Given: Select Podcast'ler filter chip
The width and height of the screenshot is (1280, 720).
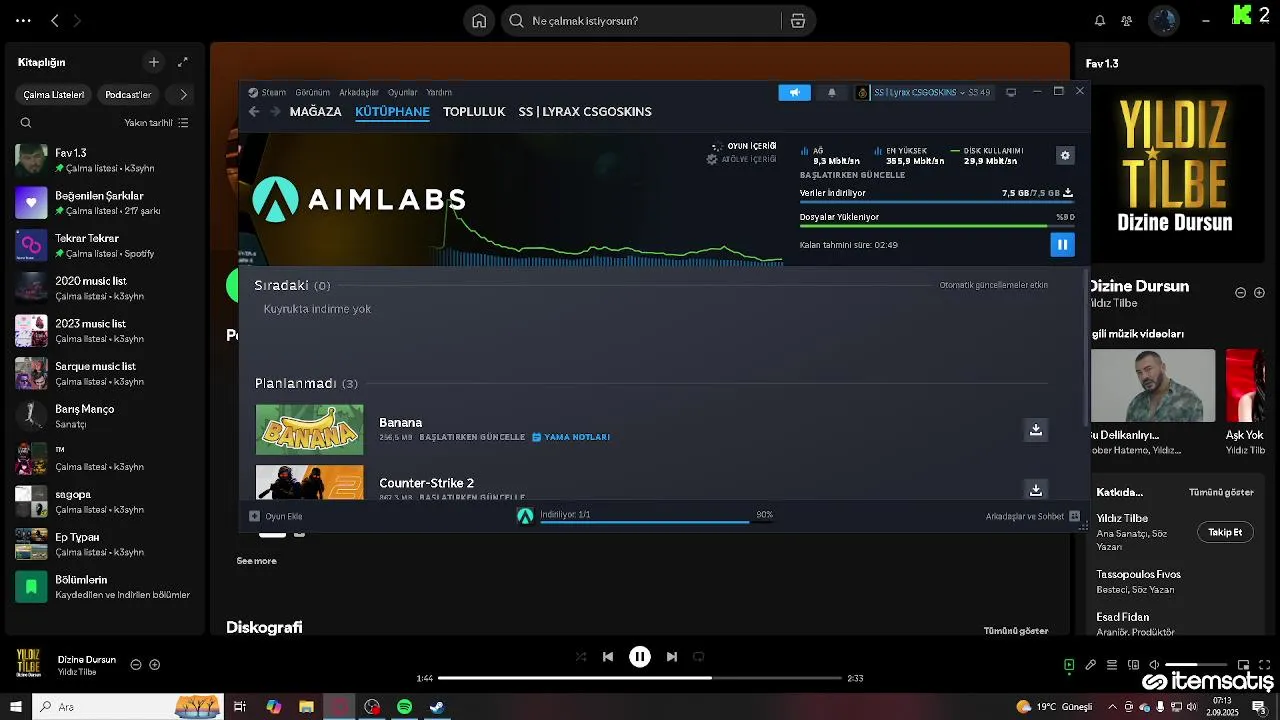Looking at the screenshot, I should click(128, 94).
